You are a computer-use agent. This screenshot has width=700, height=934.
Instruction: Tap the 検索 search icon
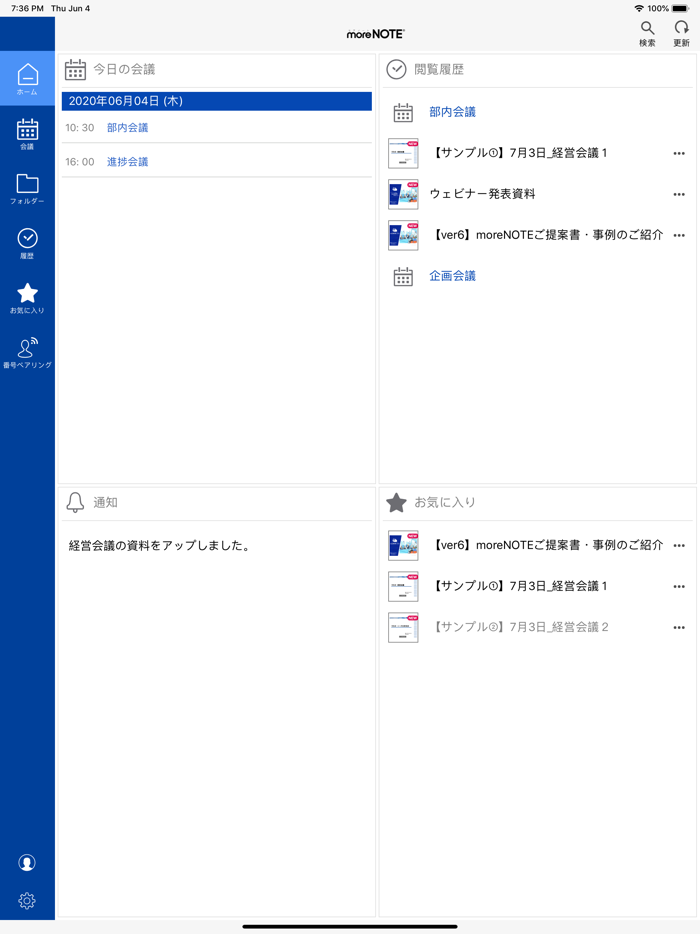click(648, 34)
